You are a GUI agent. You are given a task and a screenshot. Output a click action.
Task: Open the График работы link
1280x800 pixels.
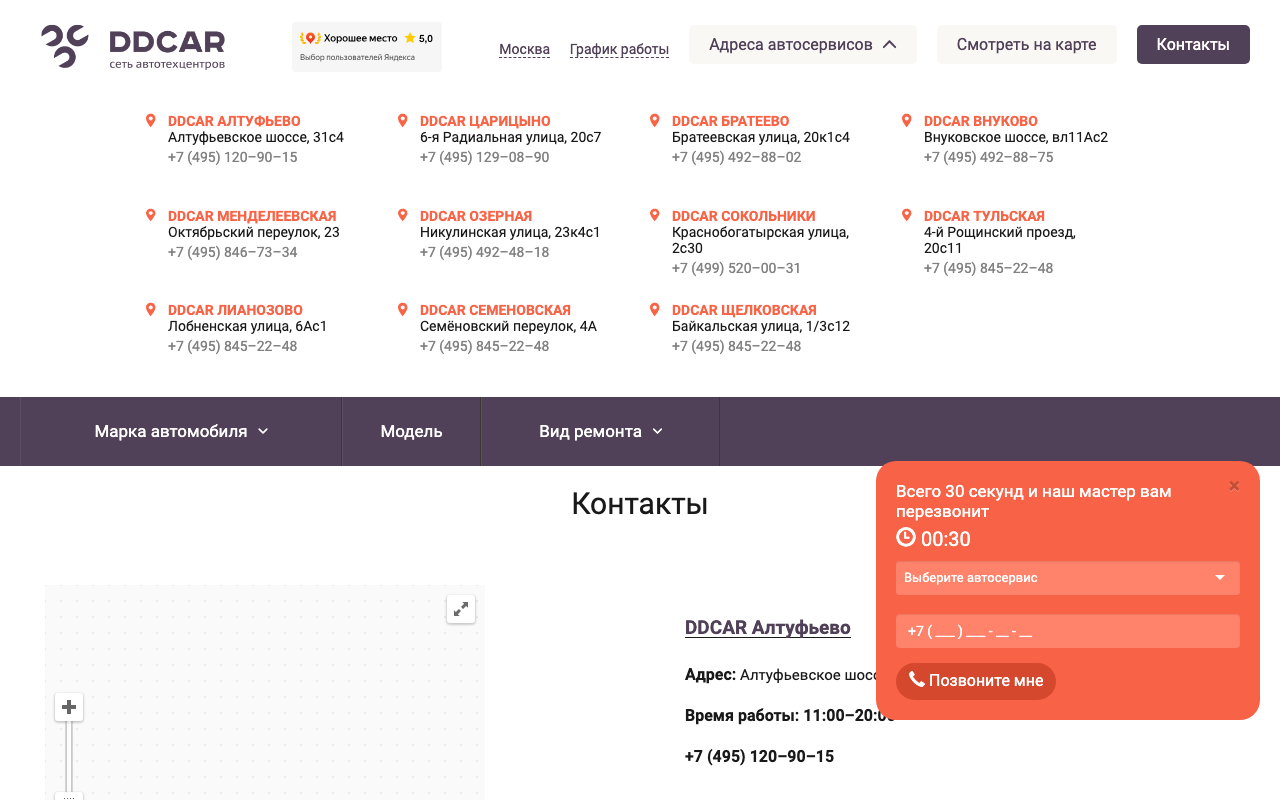point(619,49)
